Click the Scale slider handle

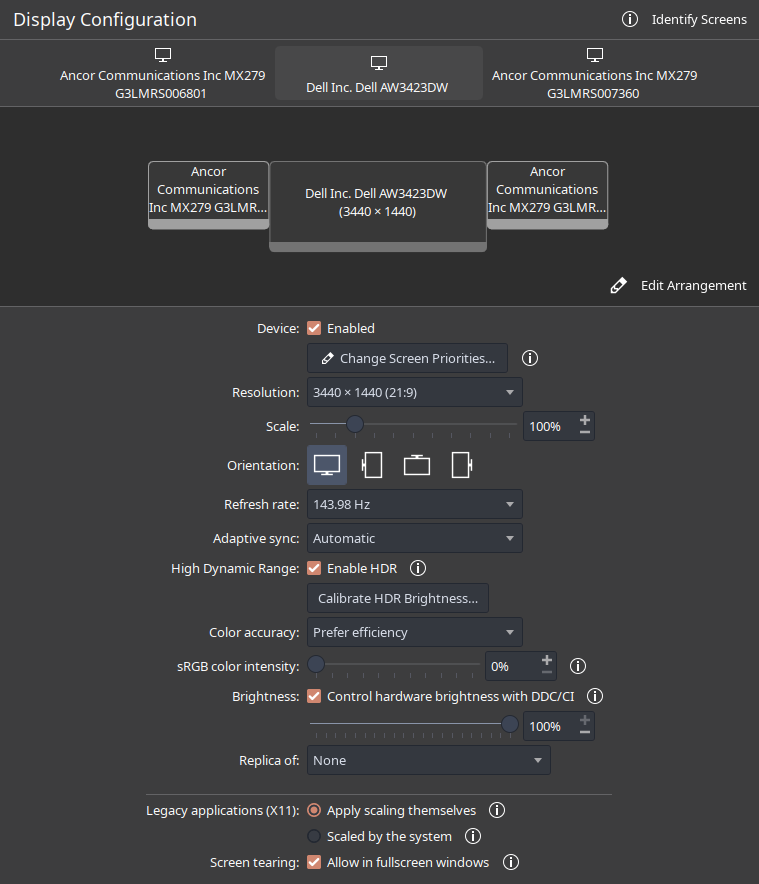pyautogui.click(x=354, y=425)
